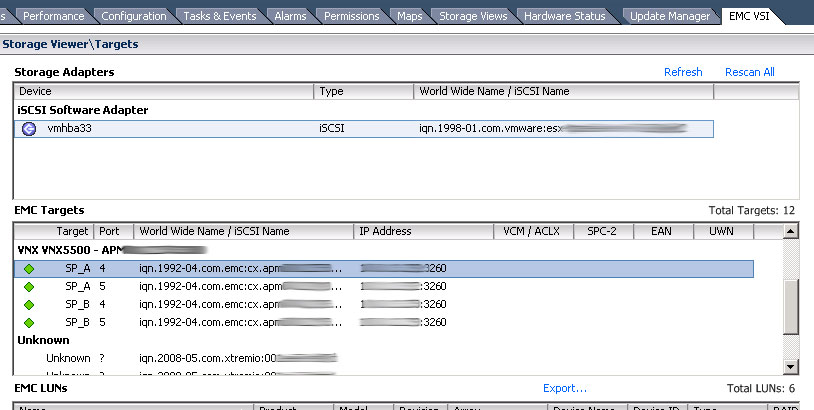814x410 pixels.
Task: Select the vmhba33 device name
Action: click(69, 128)
